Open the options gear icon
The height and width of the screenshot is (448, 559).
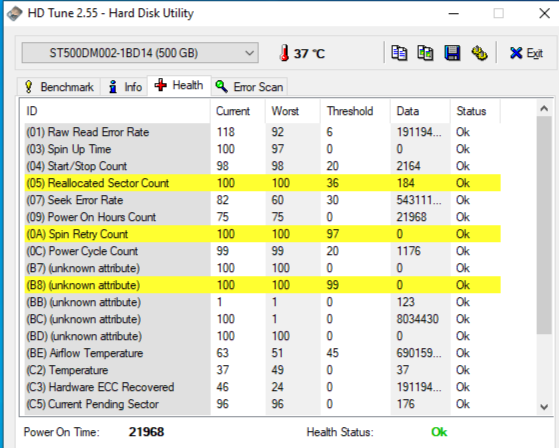point(479,53)
